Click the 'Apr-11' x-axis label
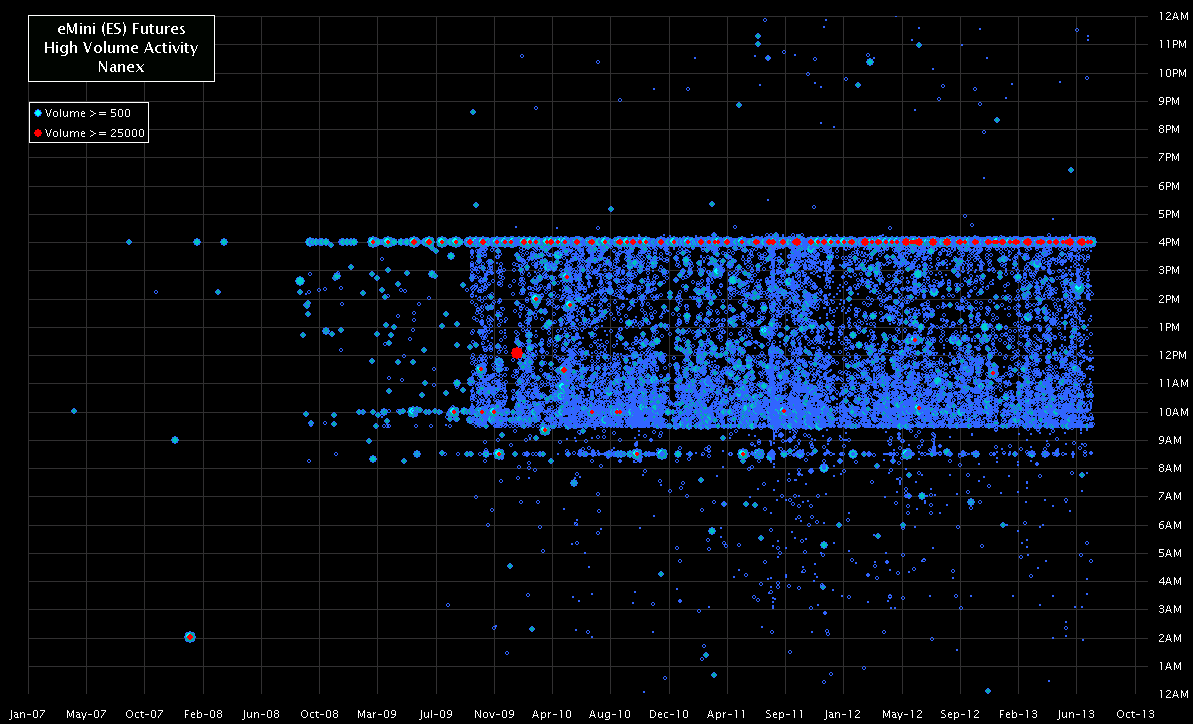This screenshot has width=1193, height=724. coord(727,715)
